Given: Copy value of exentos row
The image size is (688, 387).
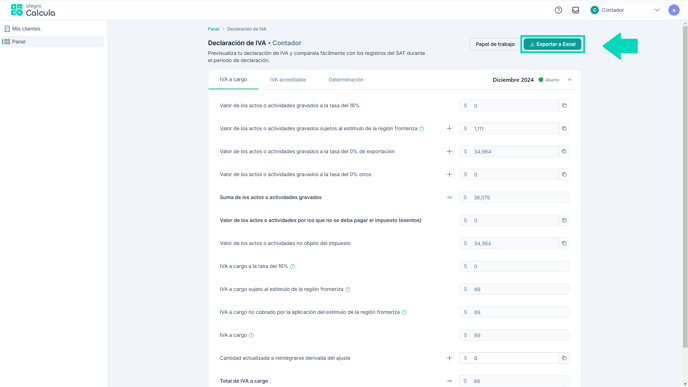Looking at the screenshot, I should (x=564, y=220).
